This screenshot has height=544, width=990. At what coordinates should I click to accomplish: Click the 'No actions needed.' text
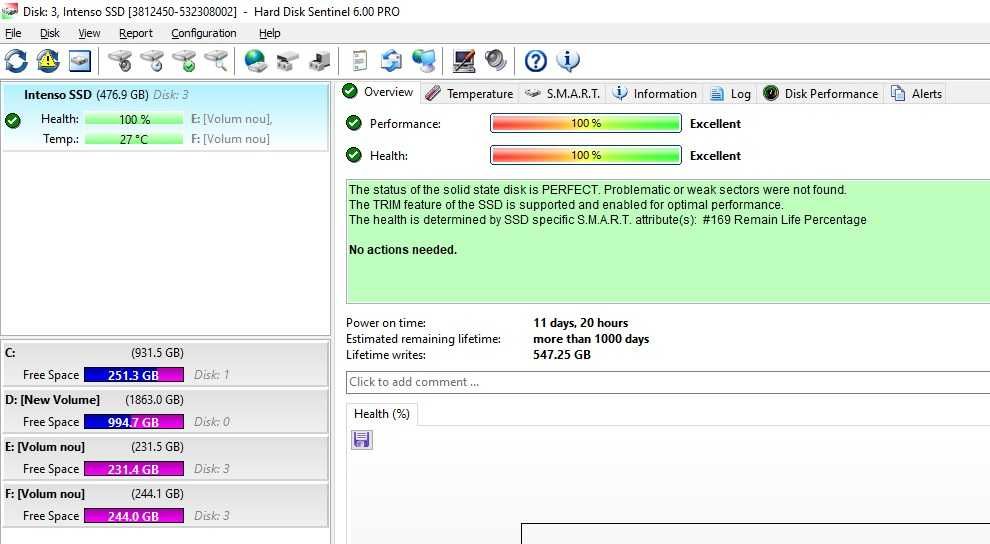pyautogui.click(x=403, y=250)
